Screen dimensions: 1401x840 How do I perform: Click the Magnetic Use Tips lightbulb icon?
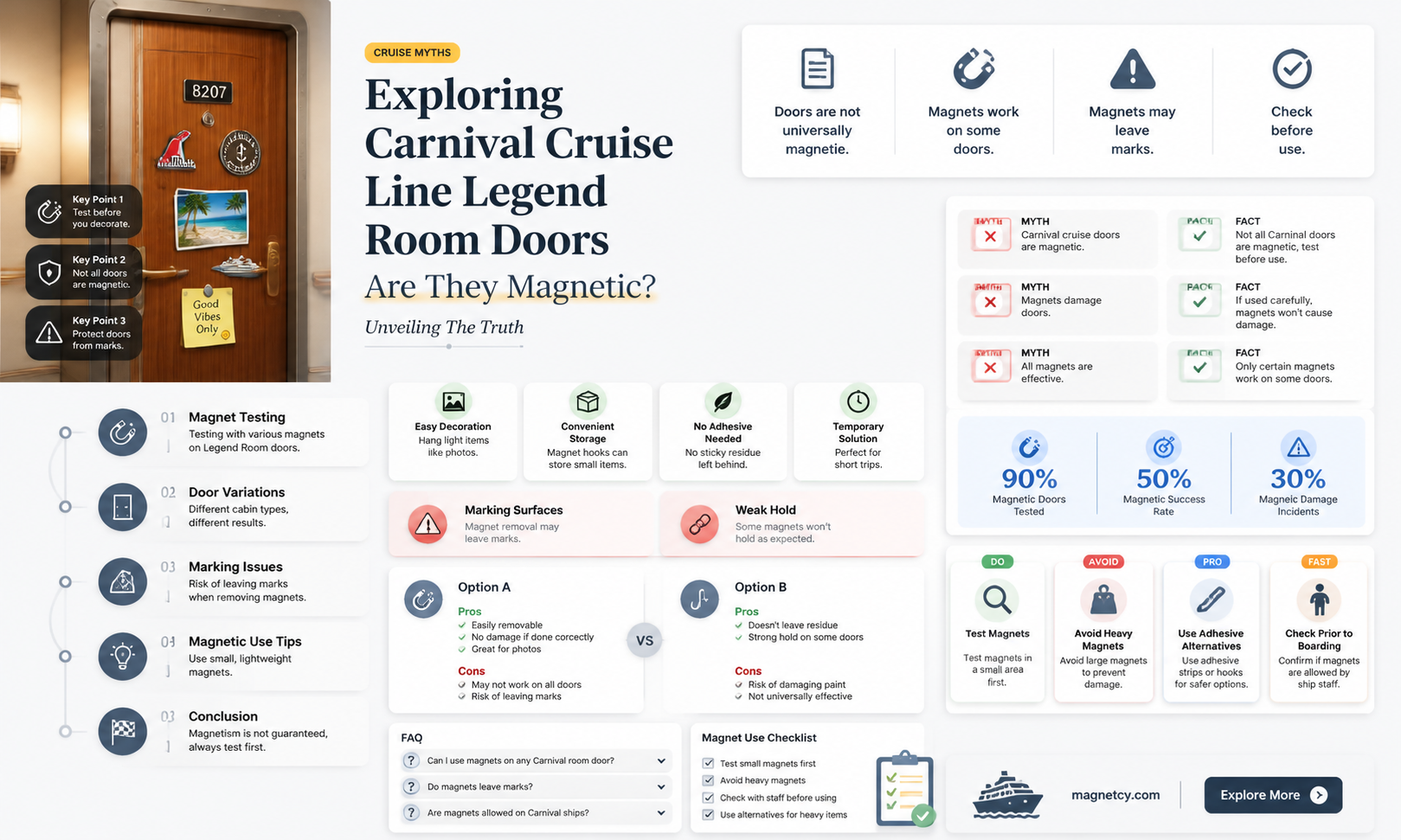pyautogui.click(x=122, y=656)
